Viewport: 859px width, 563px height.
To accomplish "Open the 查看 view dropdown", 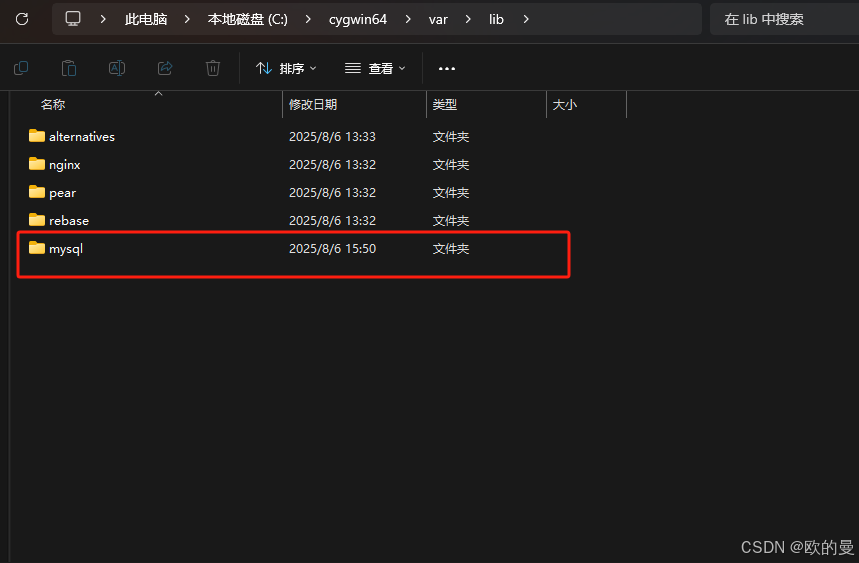I will [375, 68].
